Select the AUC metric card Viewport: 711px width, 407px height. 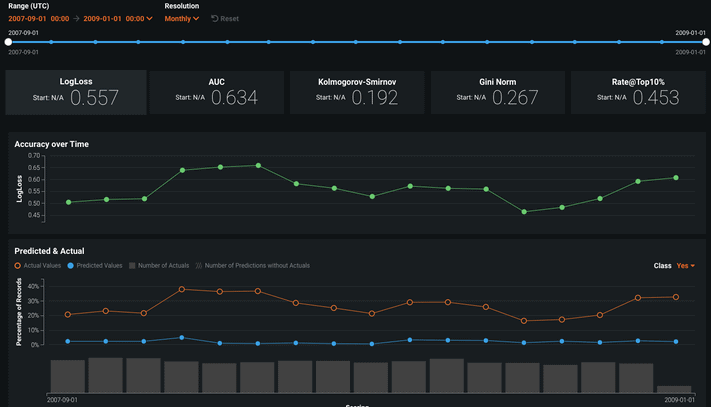click(x=216, y=92)
